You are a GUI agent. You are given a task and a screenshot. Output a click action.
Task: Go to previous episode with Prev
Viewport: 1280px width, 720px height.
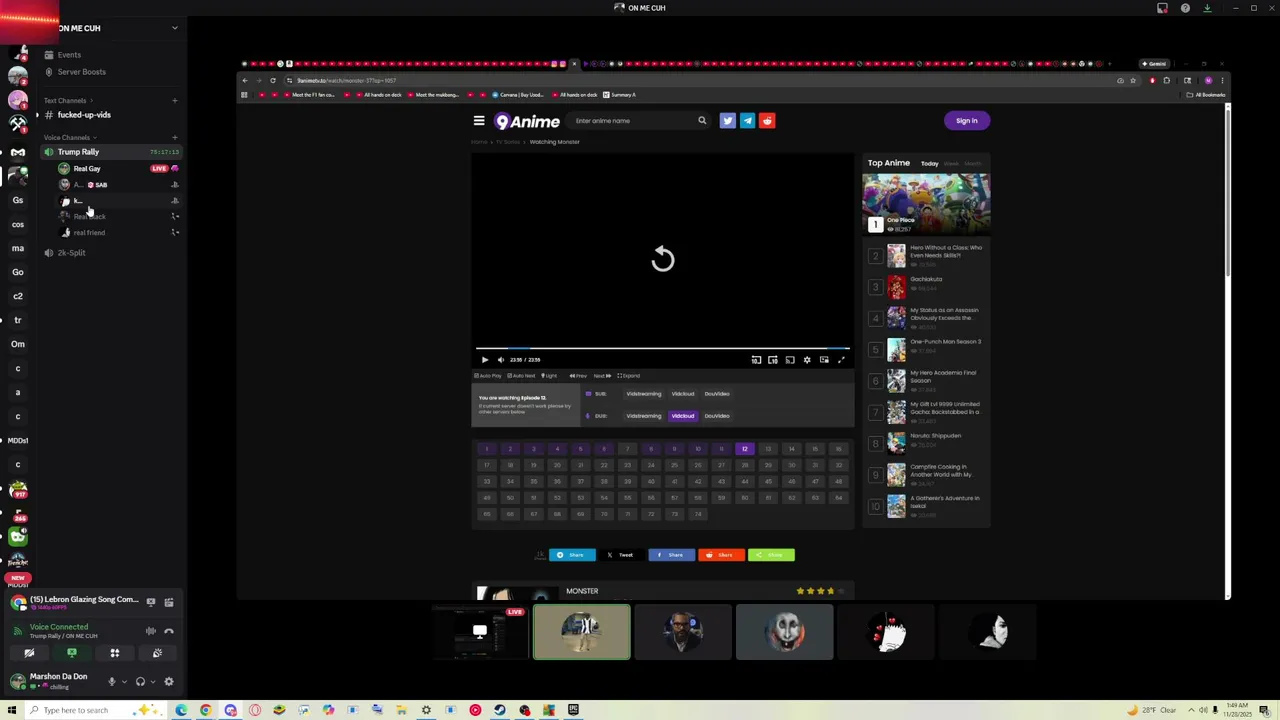(x=579, y=376)
